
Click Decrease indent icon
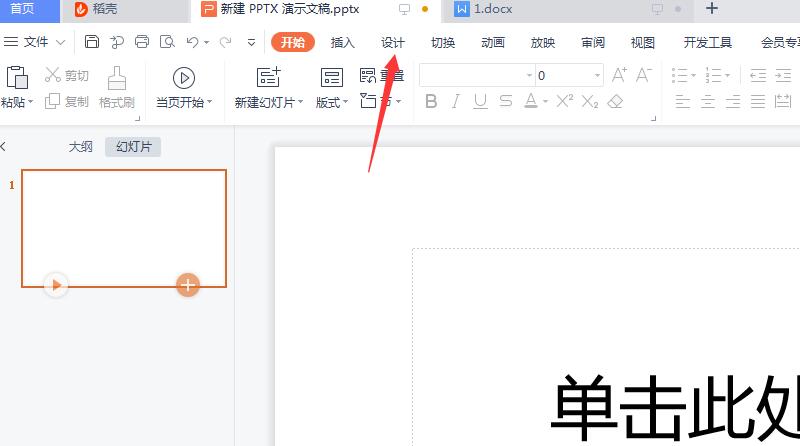758,76
